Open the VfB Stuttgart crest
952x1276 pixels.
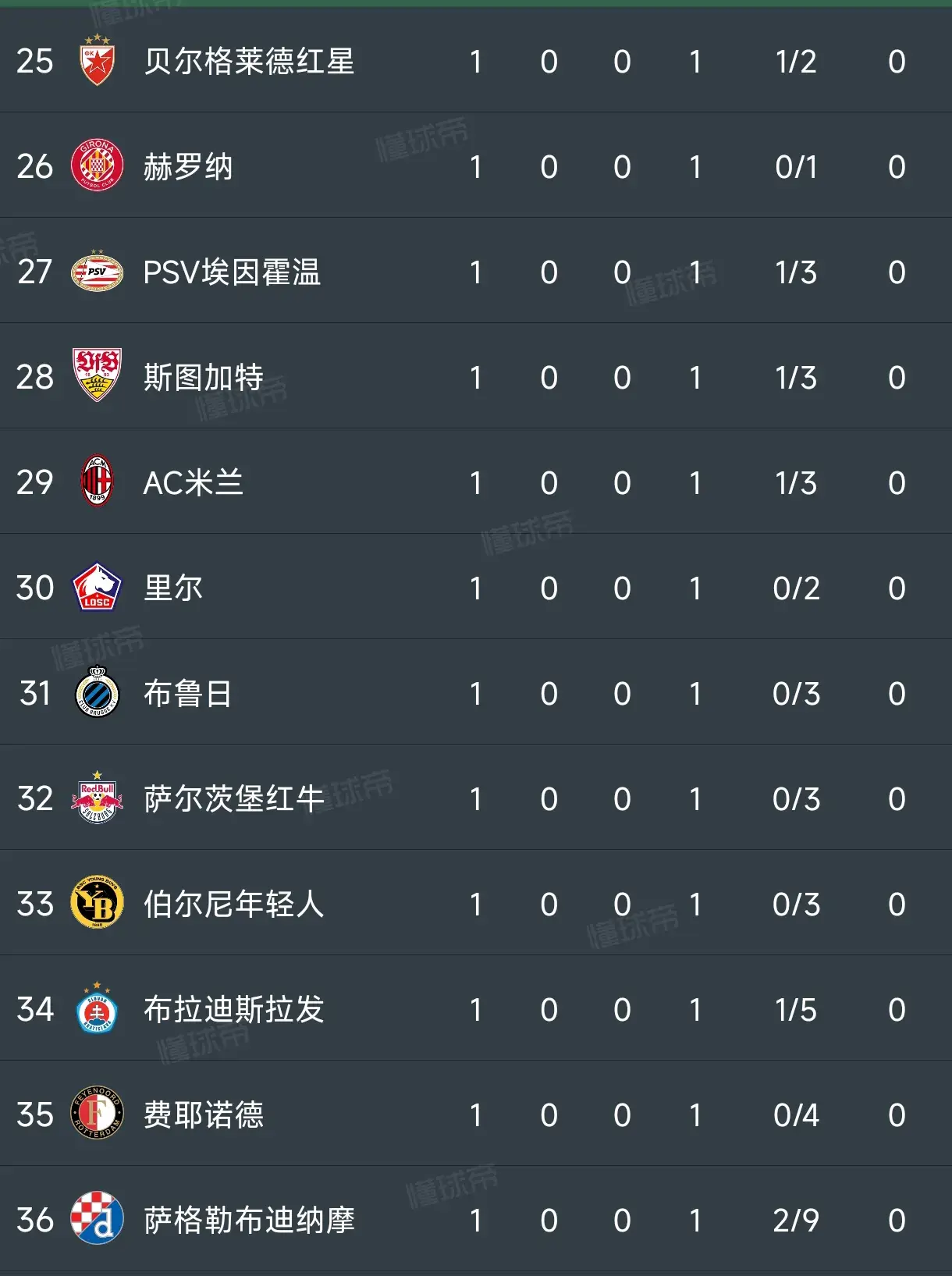tap(98, 375)
